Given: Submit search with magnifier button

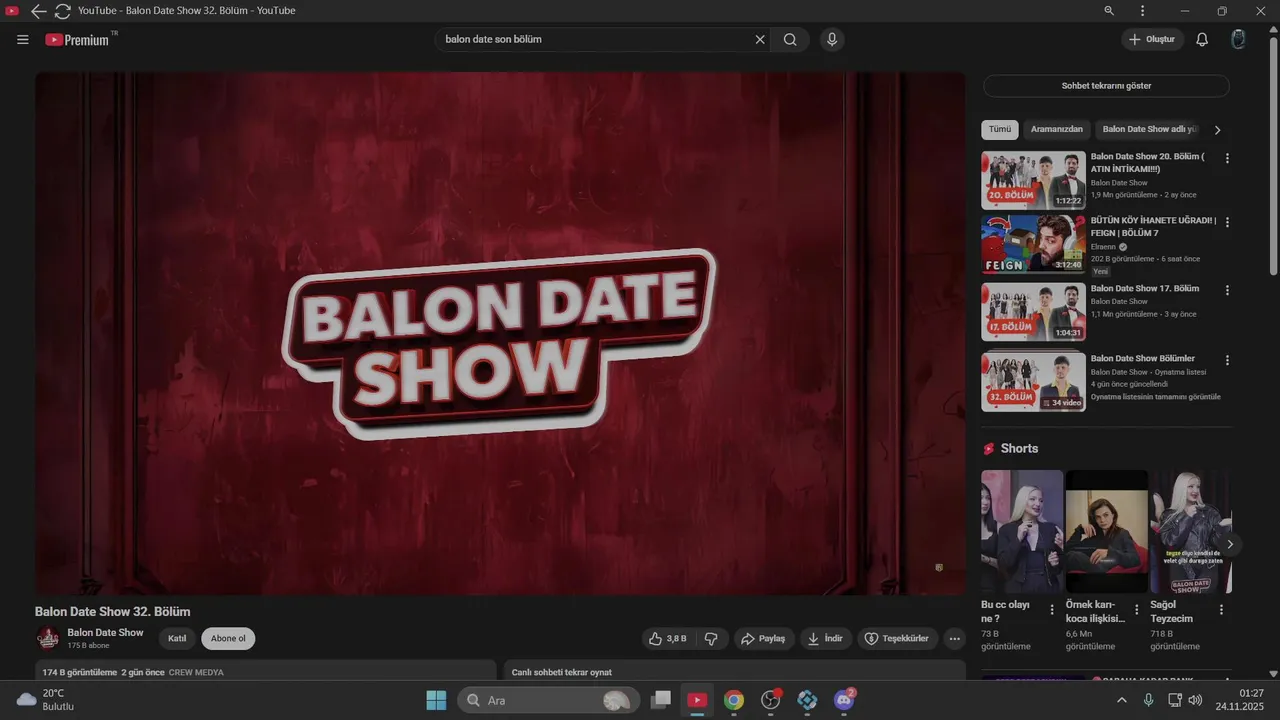Looking at the screenshot, I should (x=790, y=40).
